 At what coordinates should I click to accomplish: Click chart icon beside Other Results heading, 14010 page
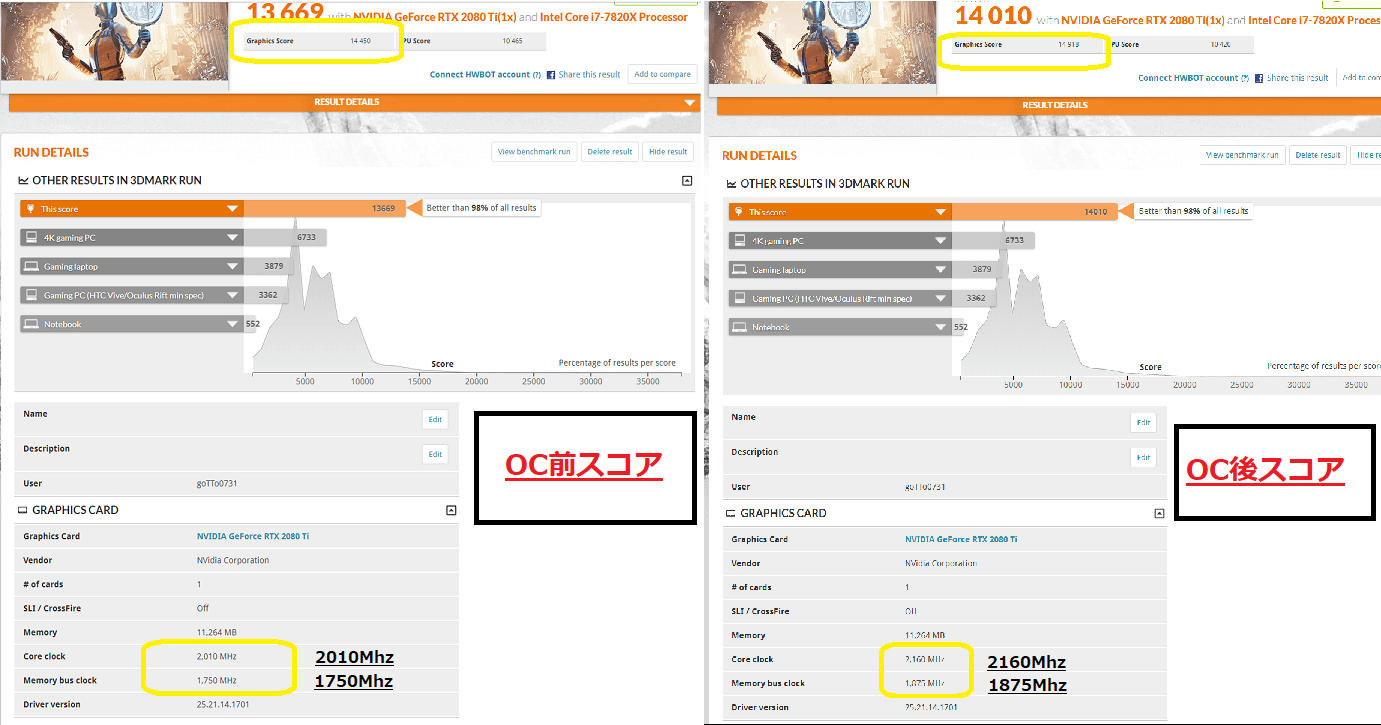(731, 184)
